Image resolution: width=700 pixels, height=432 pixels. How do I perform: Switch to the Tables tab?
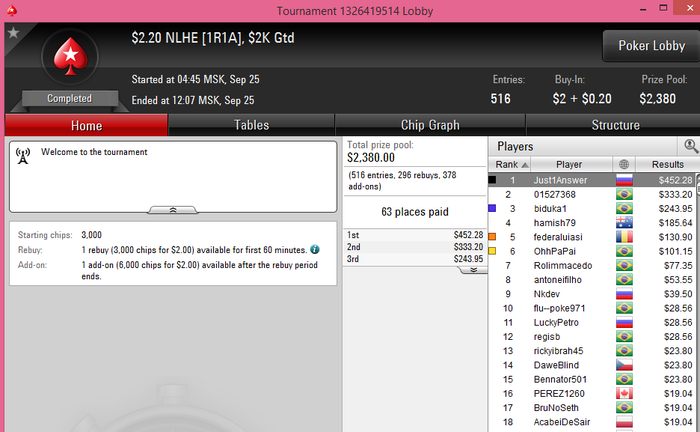pyautogui.click(x=251, y=125)
